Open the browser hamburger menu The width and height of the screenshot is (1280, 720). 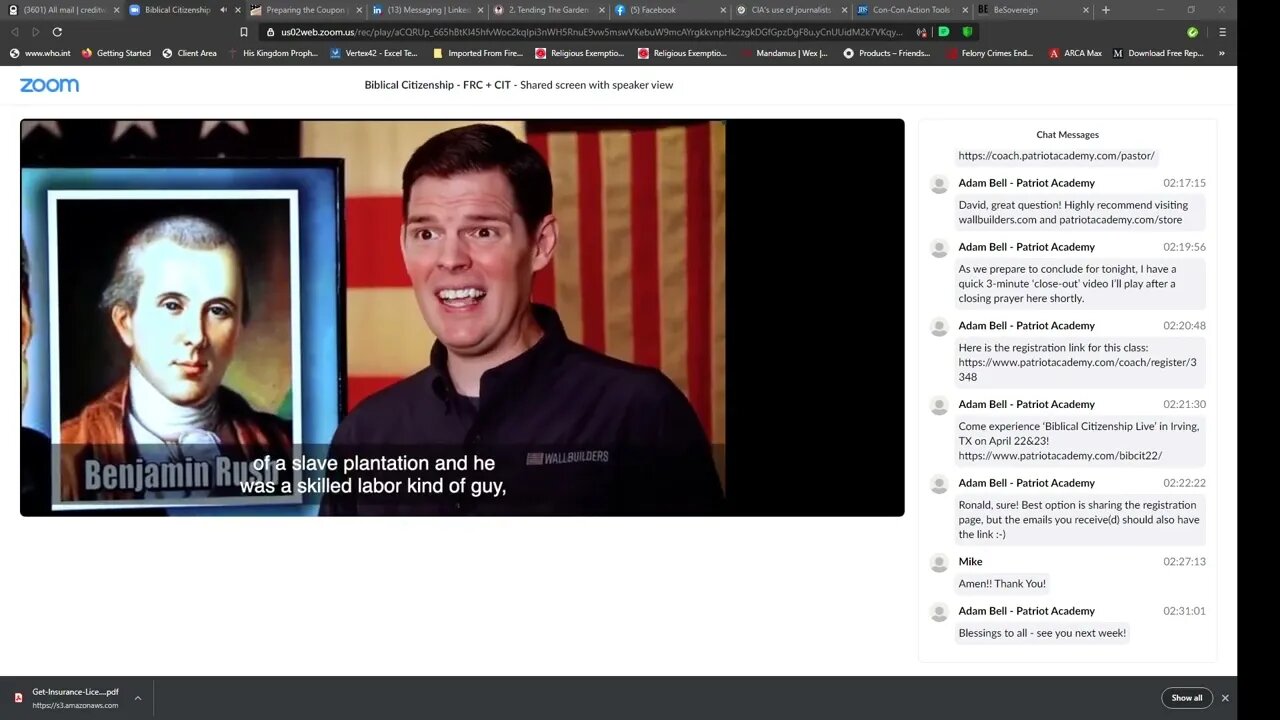(x=1222, y=32)
